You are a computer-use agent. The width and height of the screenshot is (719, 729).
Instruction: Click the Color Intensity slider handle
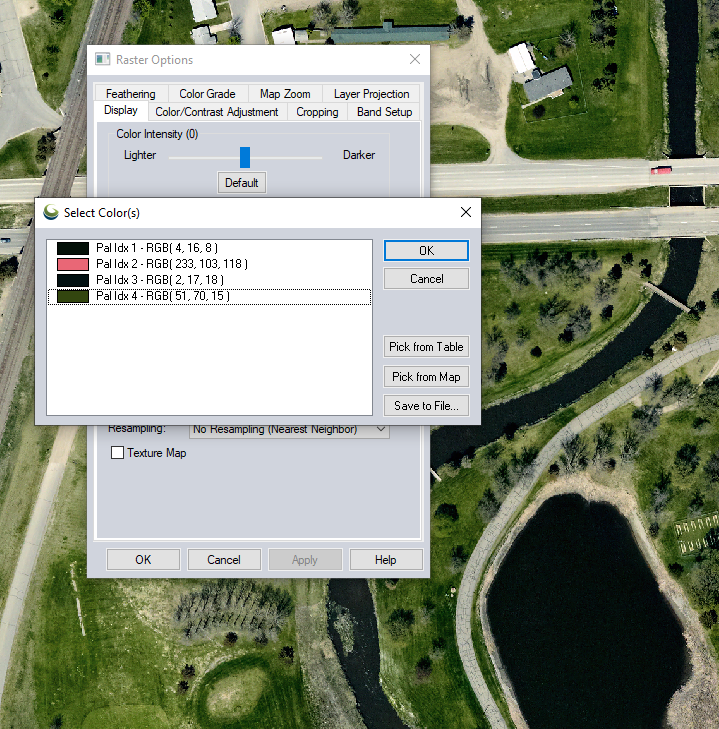tap(245, 158)
